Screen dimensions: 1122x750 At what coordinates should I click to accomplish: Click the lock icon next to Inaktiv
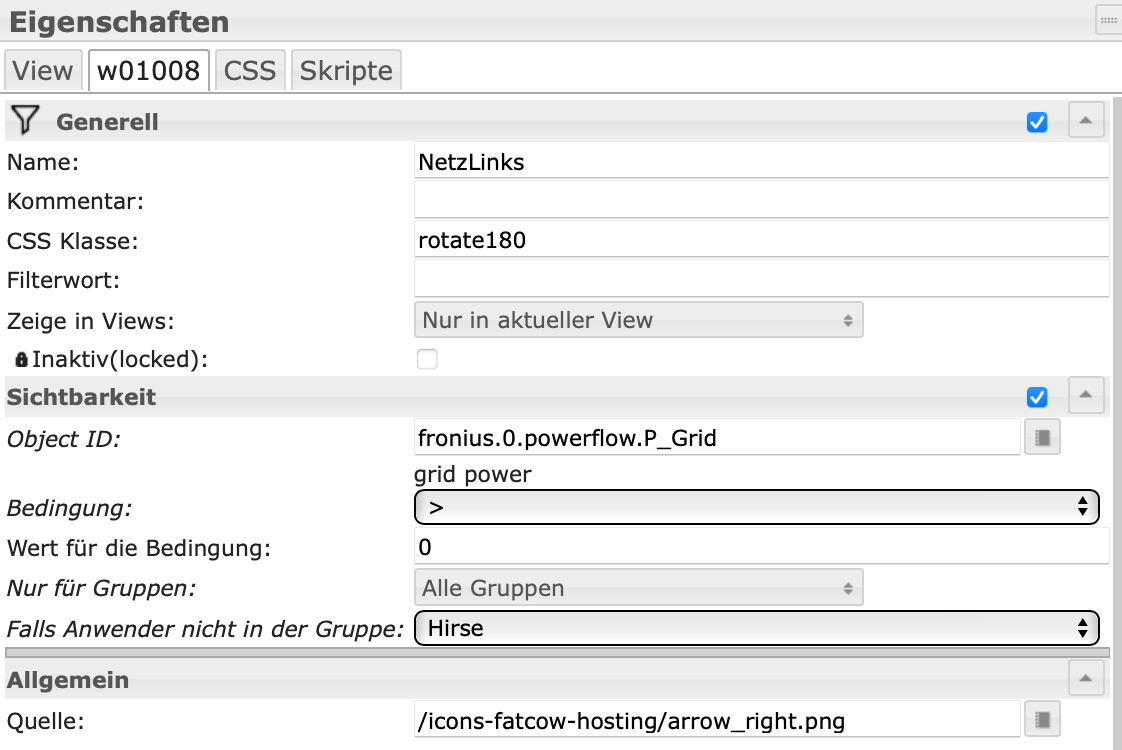click(21, 359)
